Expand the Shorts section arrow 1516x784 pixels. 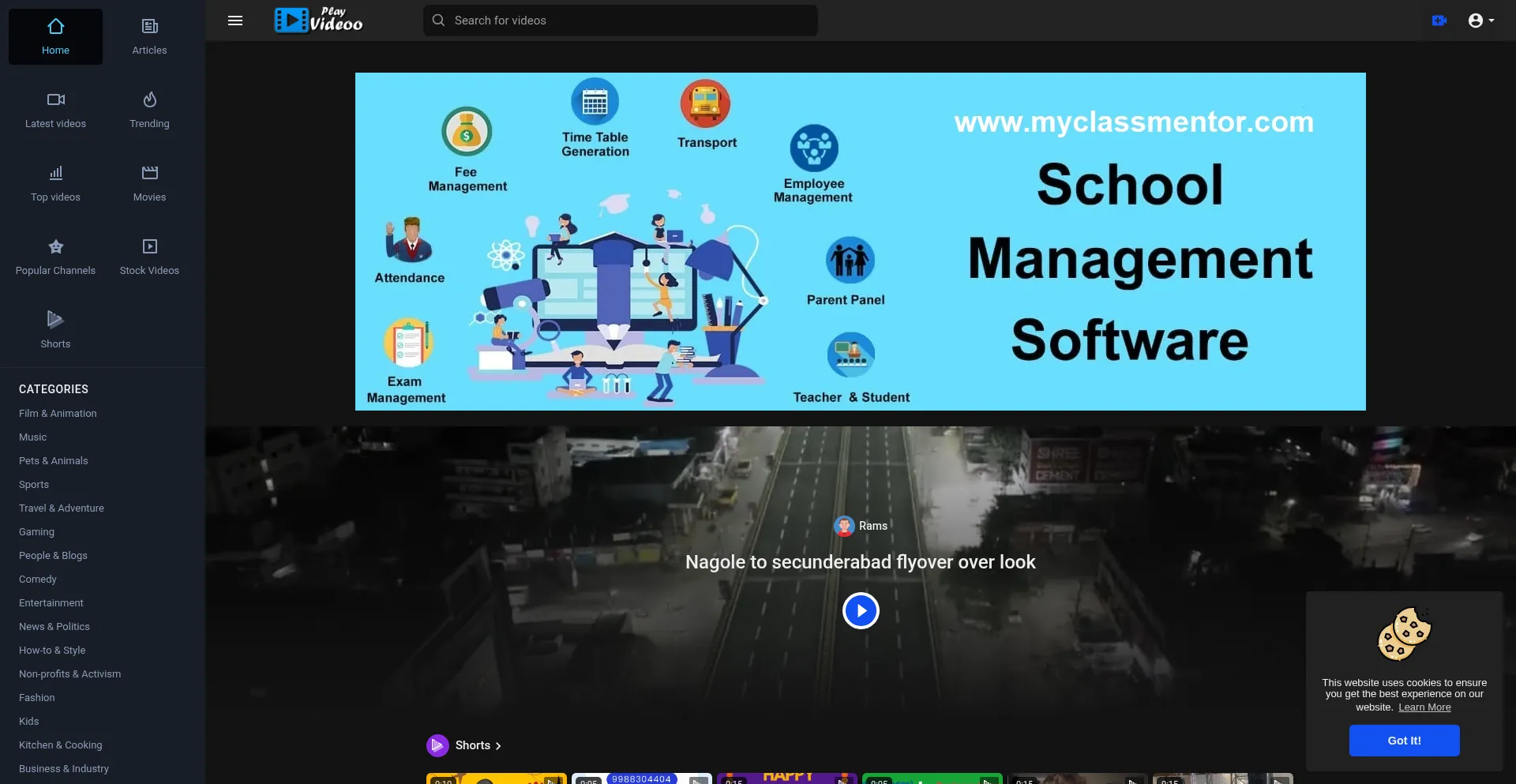pos(498,746)
